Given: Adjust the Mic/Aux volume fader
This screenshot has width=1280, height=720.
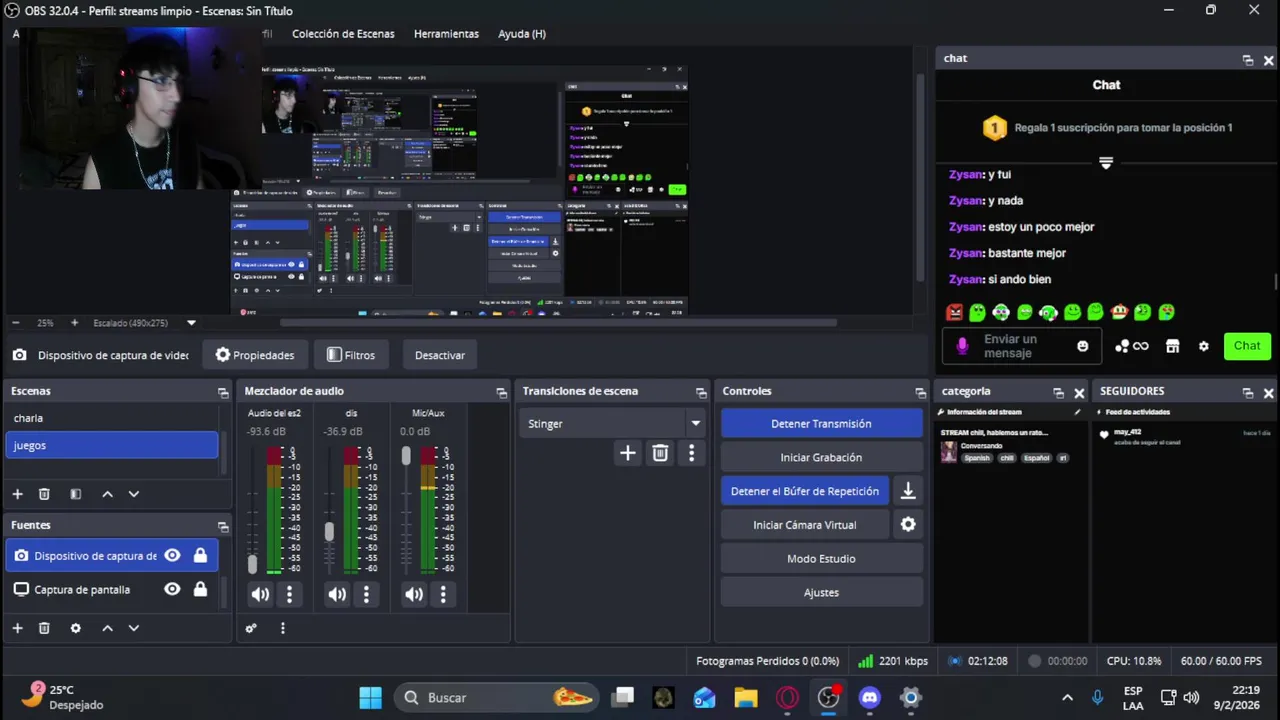Looking at the screenshot, I should pos(406,456).
